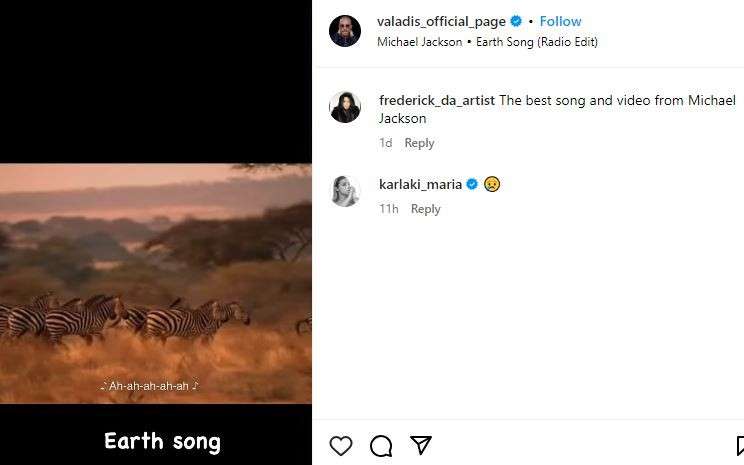Open Michael Jackson Earth Song audio link
Screen dimensions: 744x465
click(x=487, y=42)
